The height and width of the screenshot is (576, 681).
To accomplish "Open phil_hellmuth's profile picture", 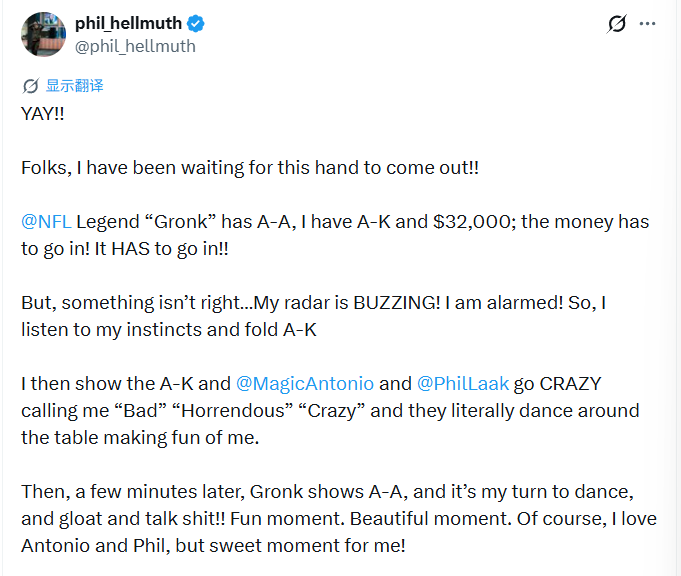I will pos(43,35).
